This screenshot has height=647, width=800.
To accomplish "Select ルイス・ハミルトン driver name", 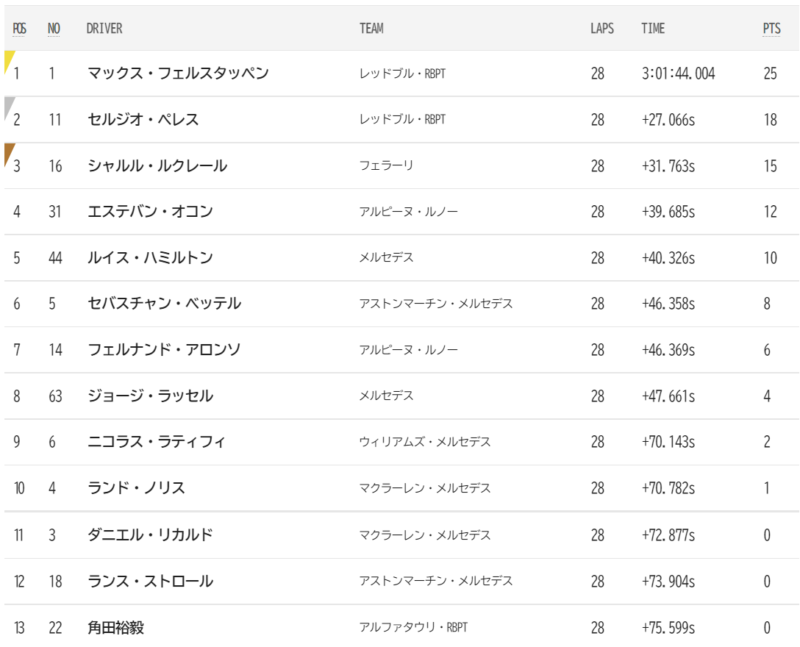I will [150, 258].
